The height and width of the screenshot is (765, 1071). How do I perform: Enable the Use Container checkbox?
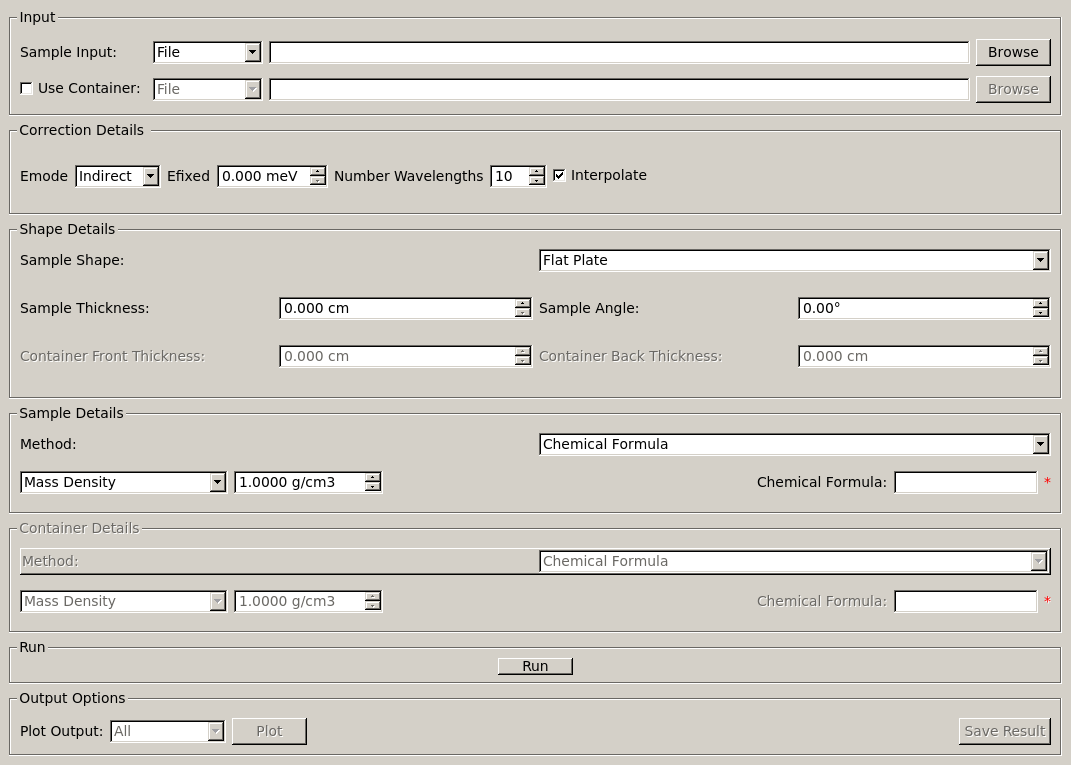tap(27, 89)
